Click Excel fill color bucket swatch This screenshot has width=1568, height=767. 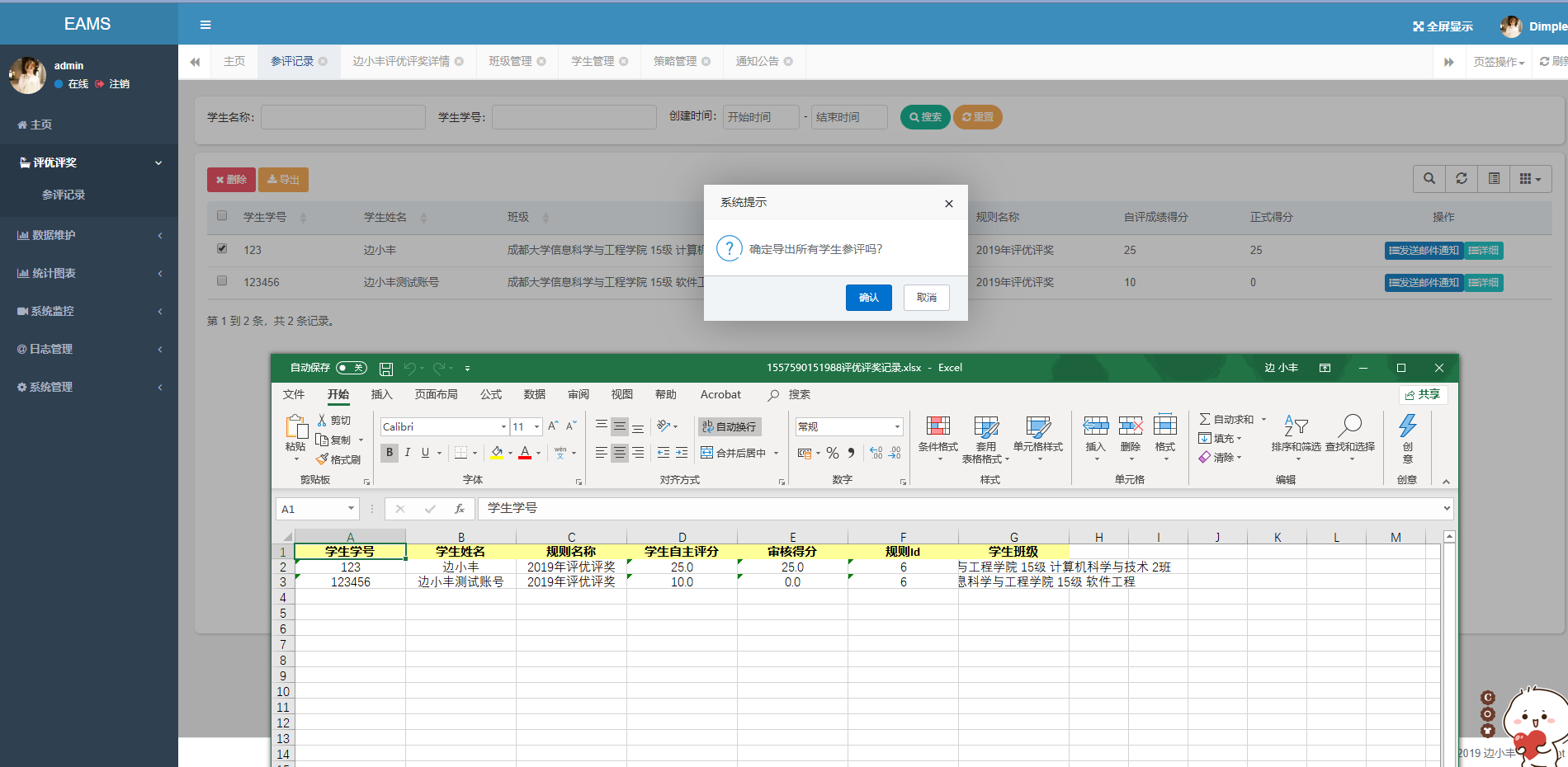point(497,453)
